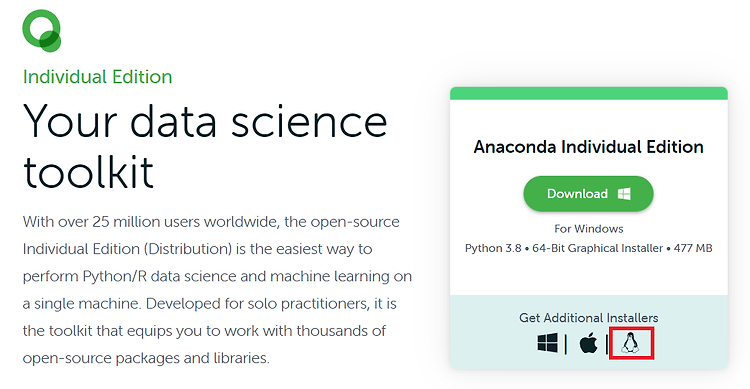Click the divider between Windows and Apple icons

566,344
